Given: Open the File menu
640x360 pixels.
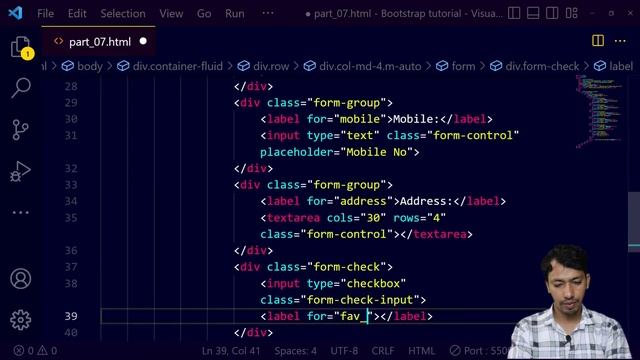Looking at the screenshot, I should tap(45, 13).
